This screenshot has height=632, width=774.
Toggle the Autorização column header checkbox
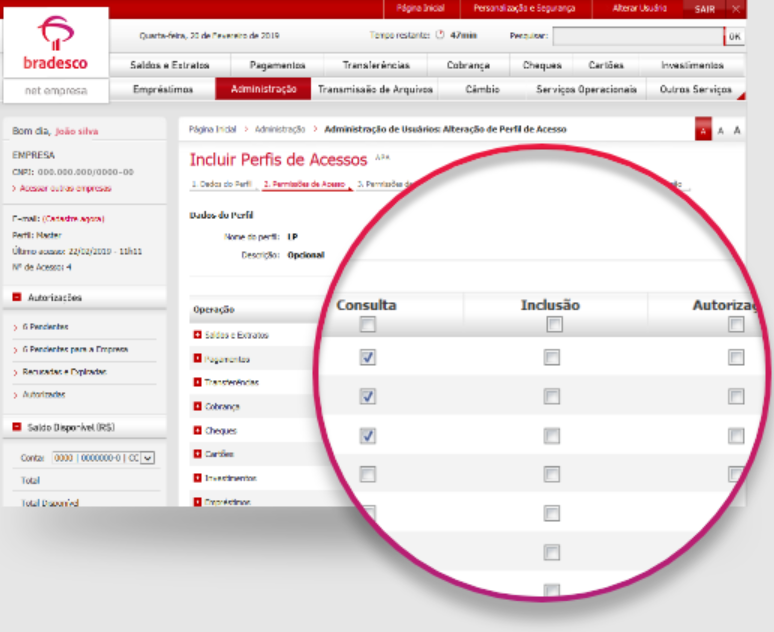point(736,324)
